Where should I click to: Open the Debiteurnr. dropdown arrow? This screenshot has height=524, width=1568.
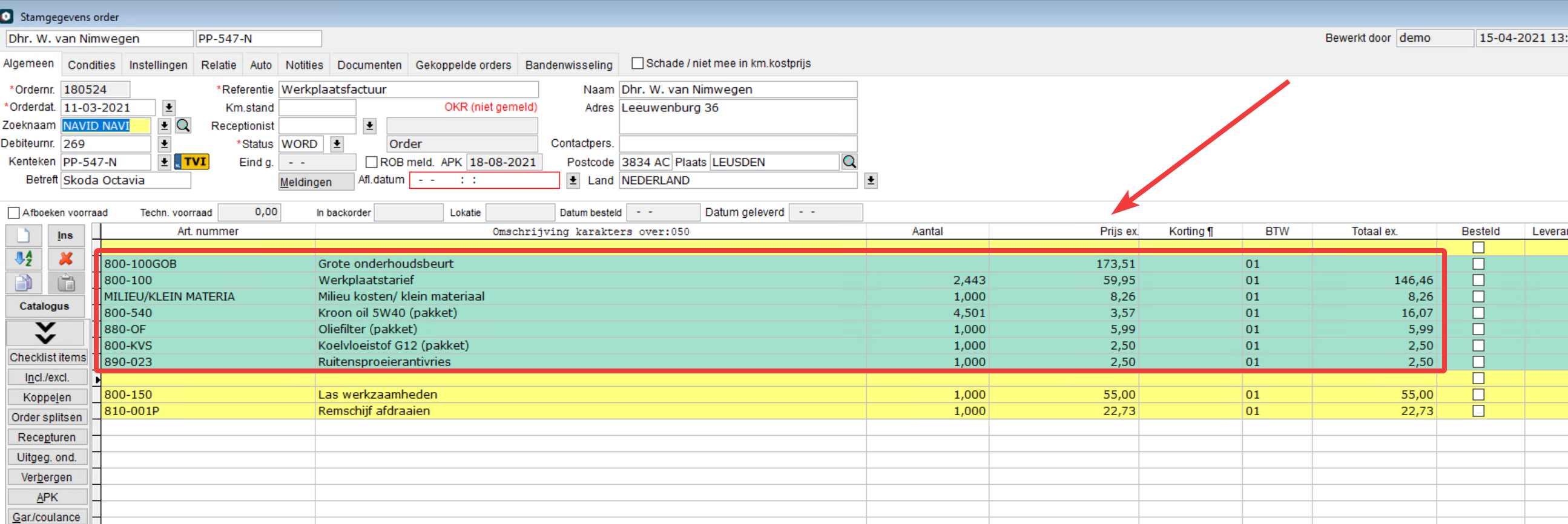point(163,144)
